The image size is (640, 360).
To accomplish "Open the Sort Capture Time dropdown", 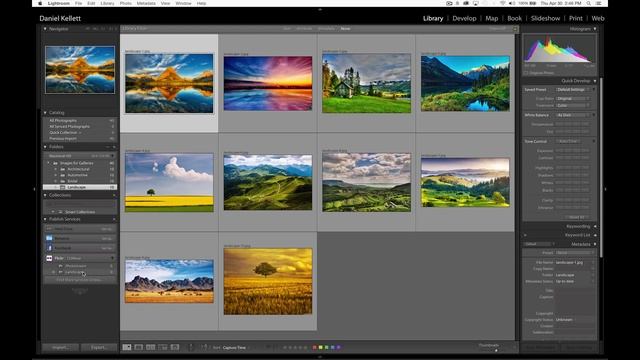I will click(235, 347).
